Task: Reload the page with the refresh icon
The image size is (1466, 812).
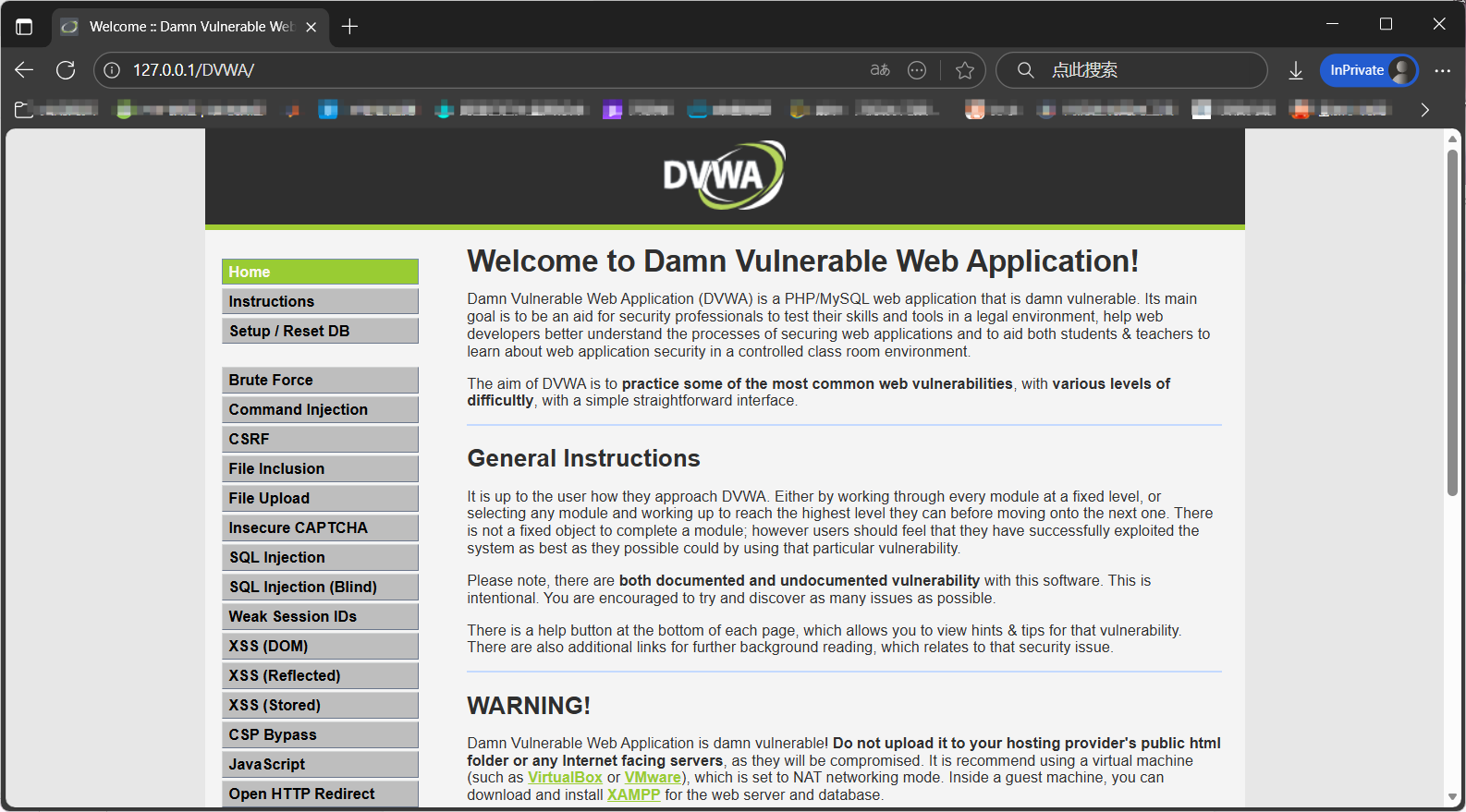Action: coord(66,70)
